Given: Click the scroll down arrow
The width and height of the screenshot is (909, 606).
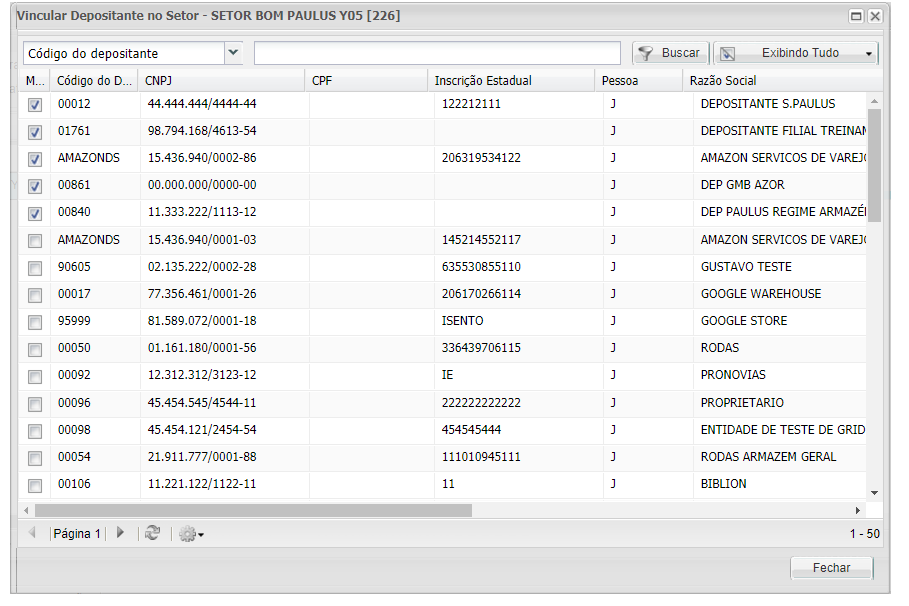Looking at the screenshot, I should pyautogui.click(x=874, y=493).
